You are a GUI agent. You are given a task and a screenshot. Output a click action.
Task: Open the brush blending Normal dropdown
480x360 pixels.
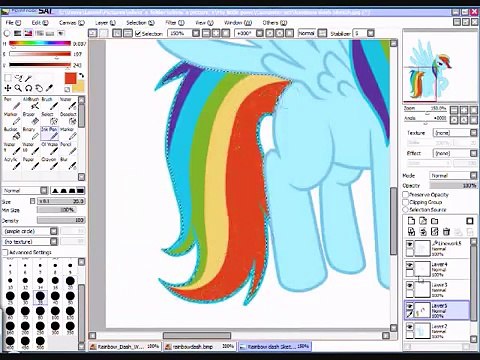click(x=25, y=190)
